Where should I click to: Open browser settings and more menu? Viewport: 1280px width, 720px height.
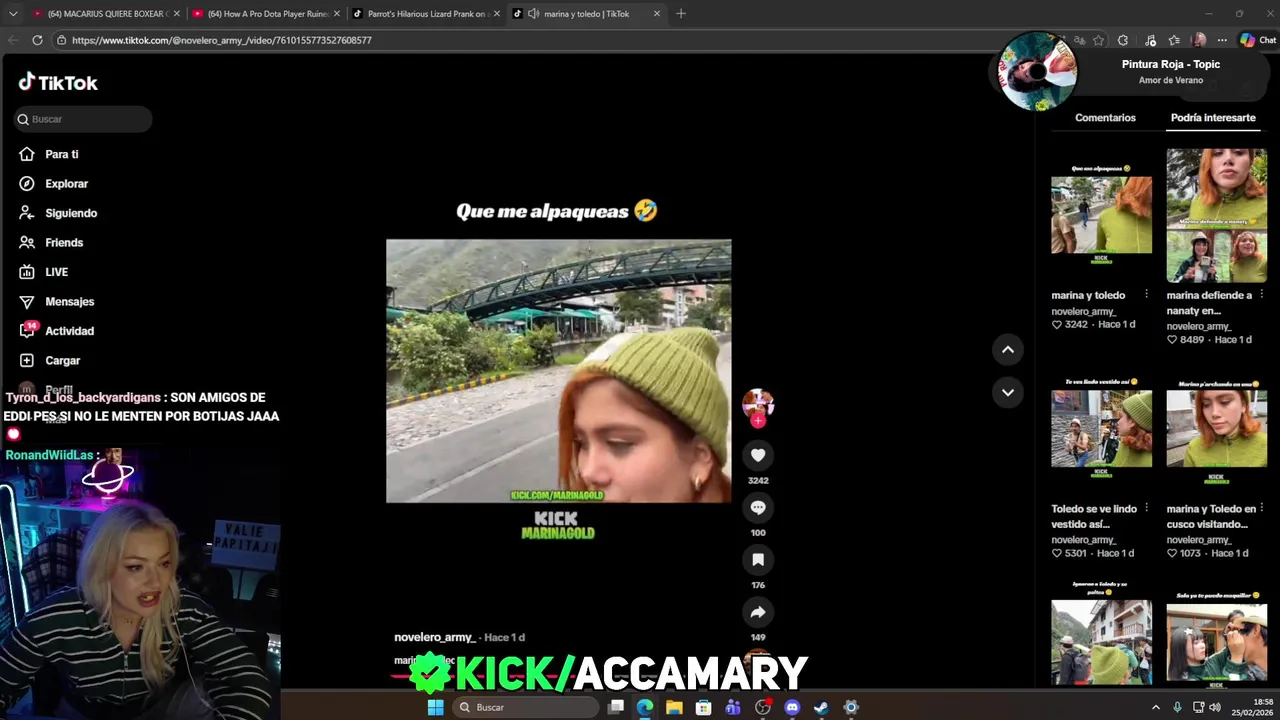1221,40
